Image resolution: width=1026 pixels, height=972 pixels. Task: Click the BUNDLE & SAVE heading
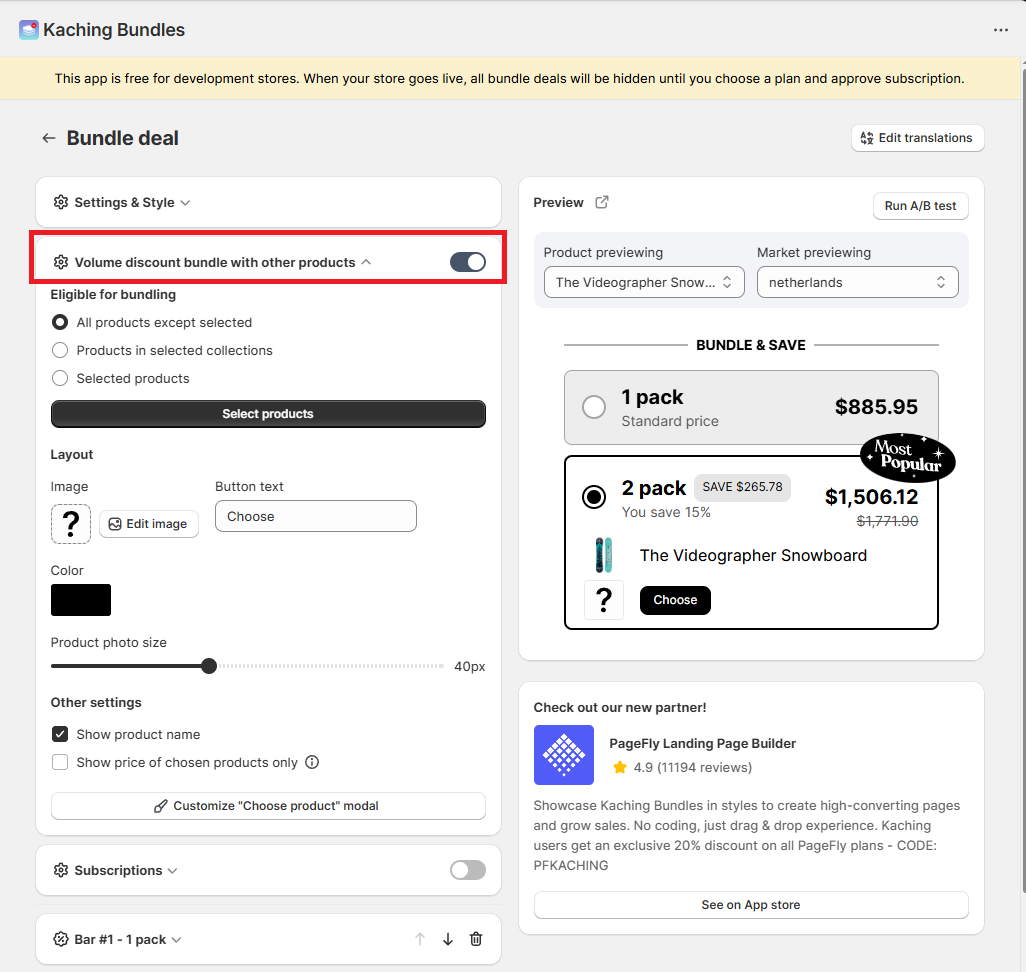click(x=751, y=345)
